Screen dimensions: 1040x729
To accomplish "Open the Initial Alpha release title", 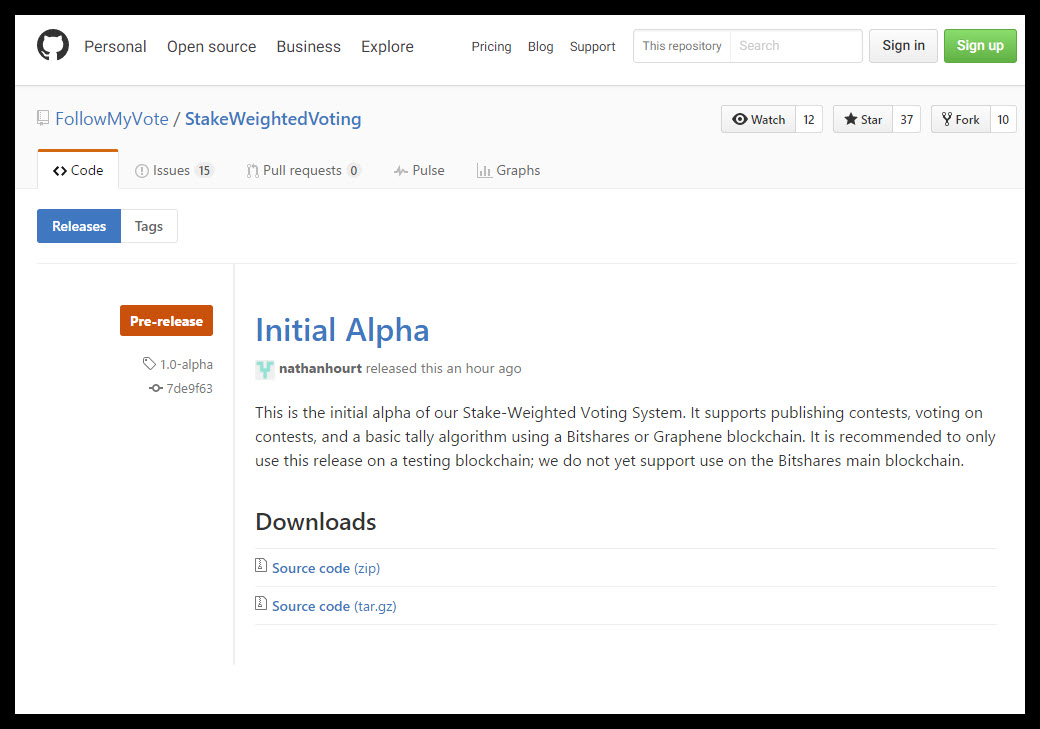I will (x=342, y=330).
